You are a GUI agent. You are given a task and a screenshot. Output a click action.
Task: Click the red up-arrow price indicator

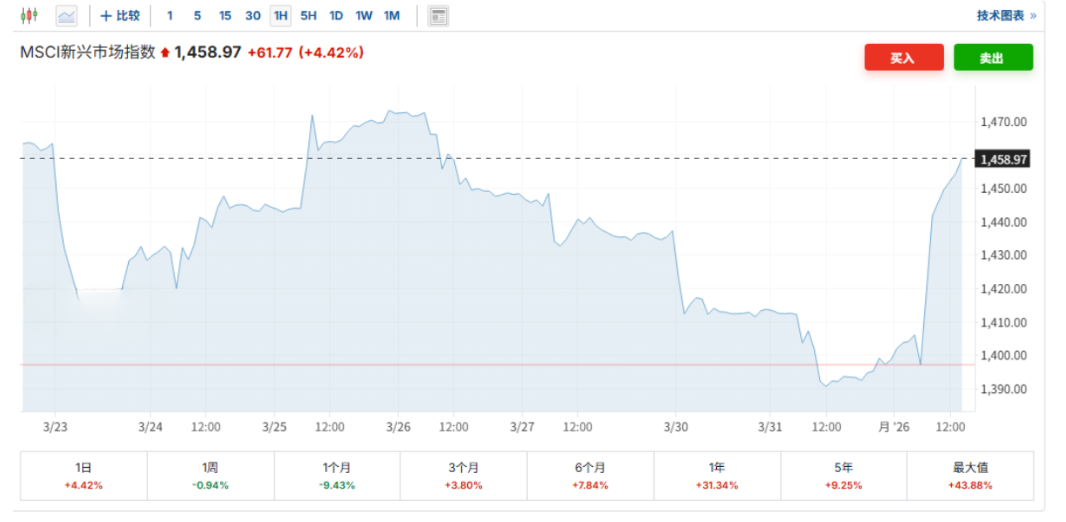coord(165,53)
